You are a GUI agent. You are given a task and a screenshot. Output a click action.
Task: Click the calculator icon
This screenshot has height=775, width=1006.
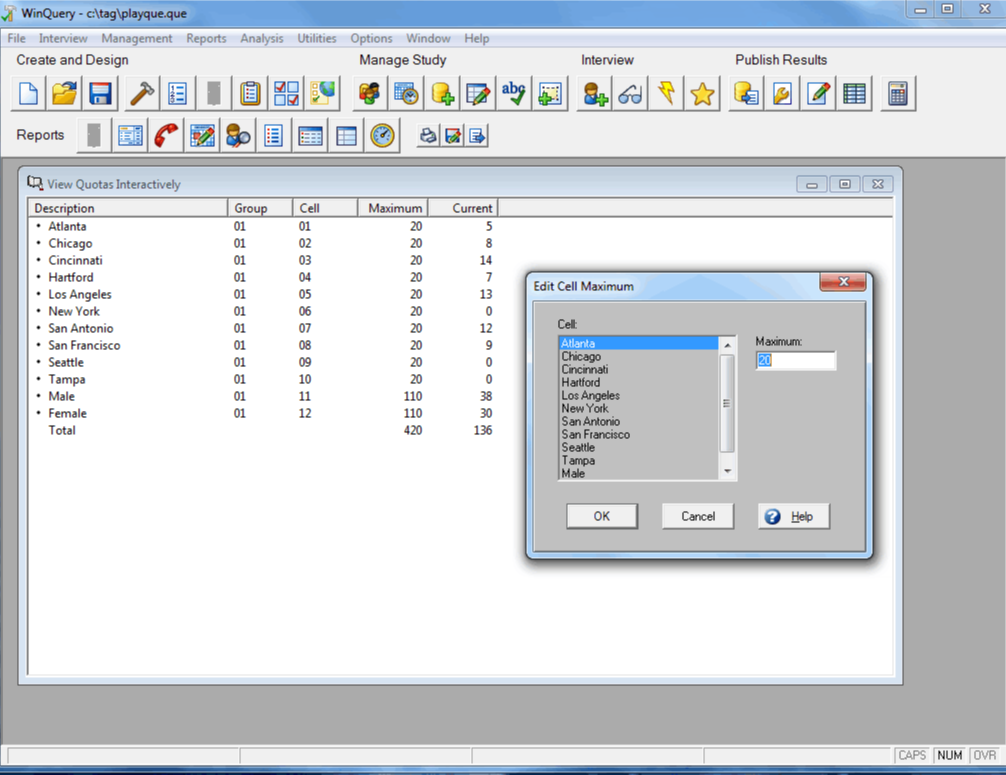898,94
